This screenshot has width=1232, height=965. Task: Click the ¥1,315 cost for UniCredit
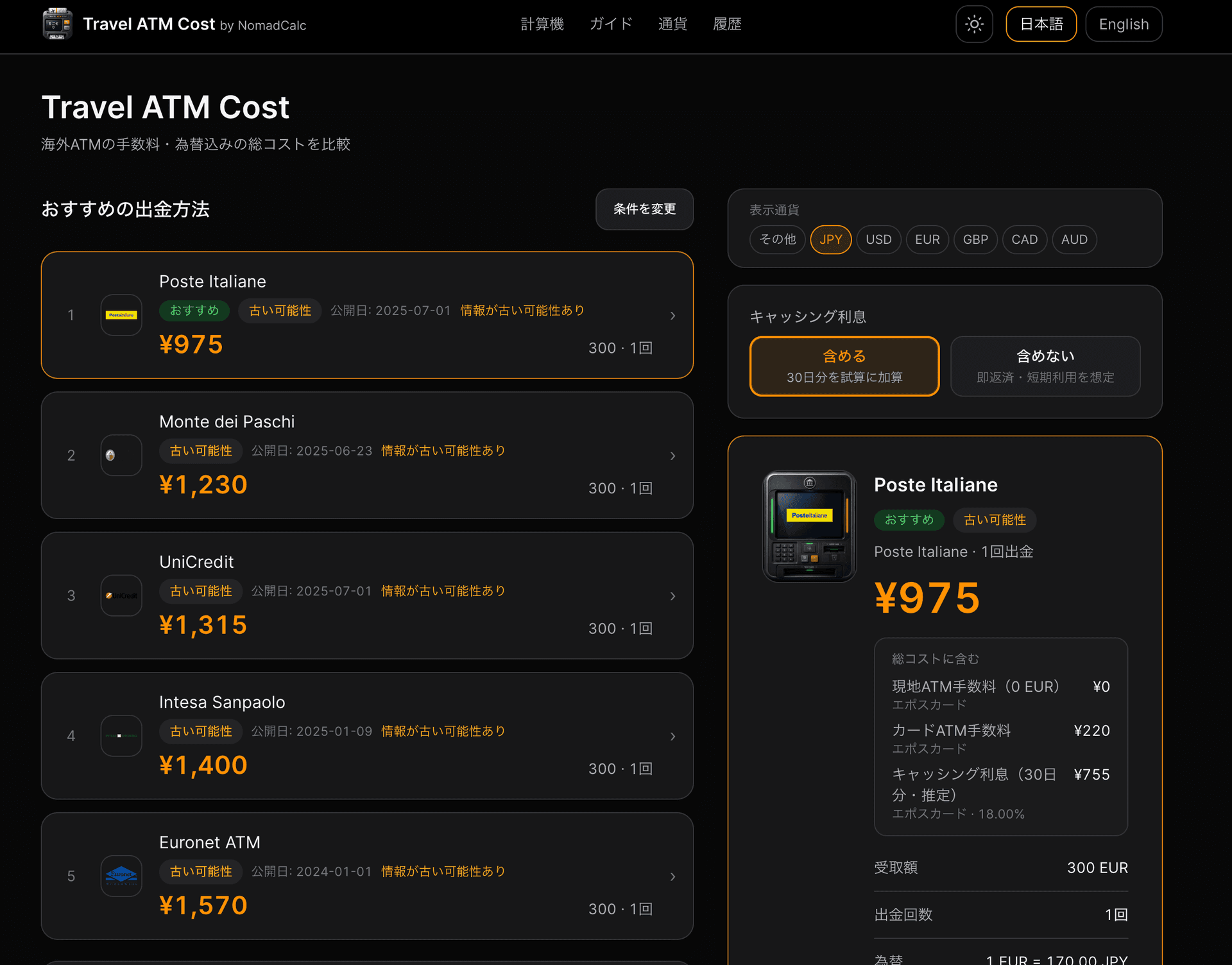tap(203, 625)
